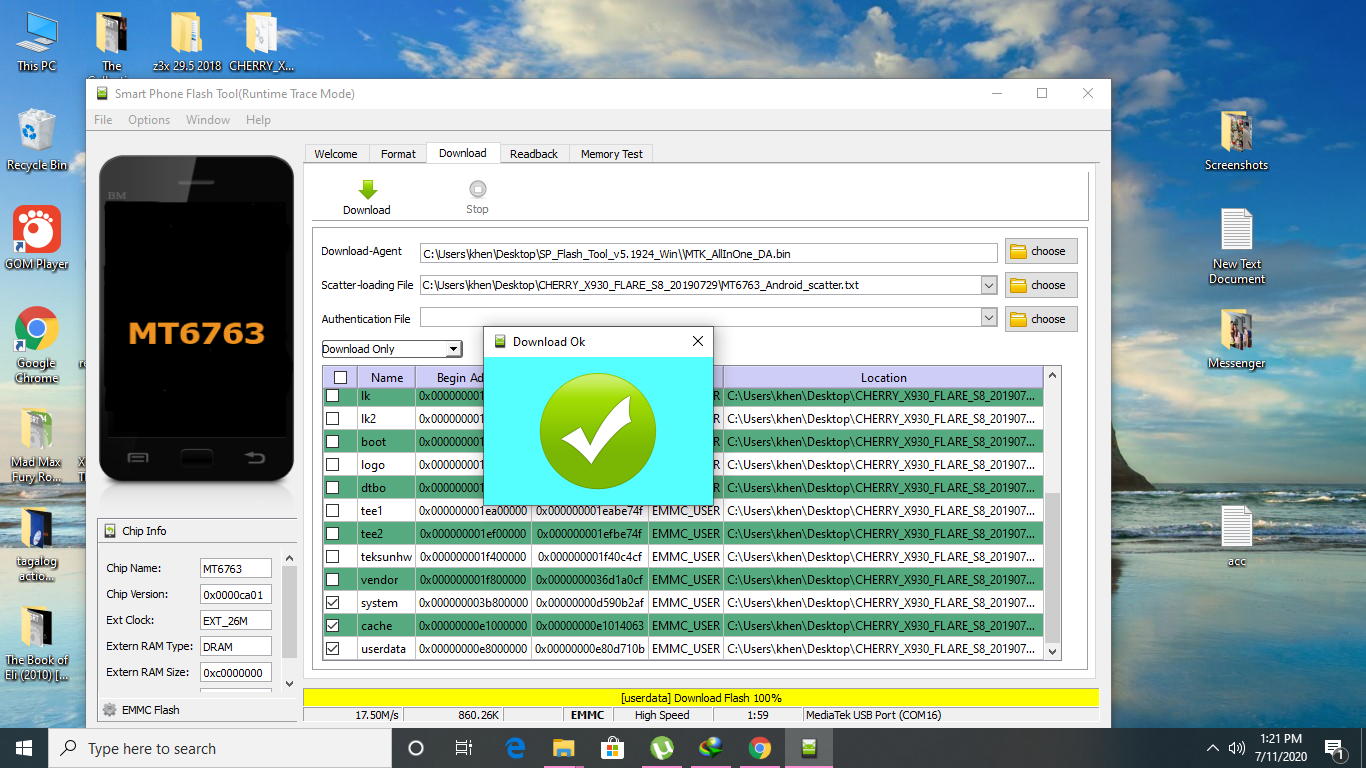Open Task View in the taskbar
This screenshot has width=1366, height=768.
pos(464,747)
